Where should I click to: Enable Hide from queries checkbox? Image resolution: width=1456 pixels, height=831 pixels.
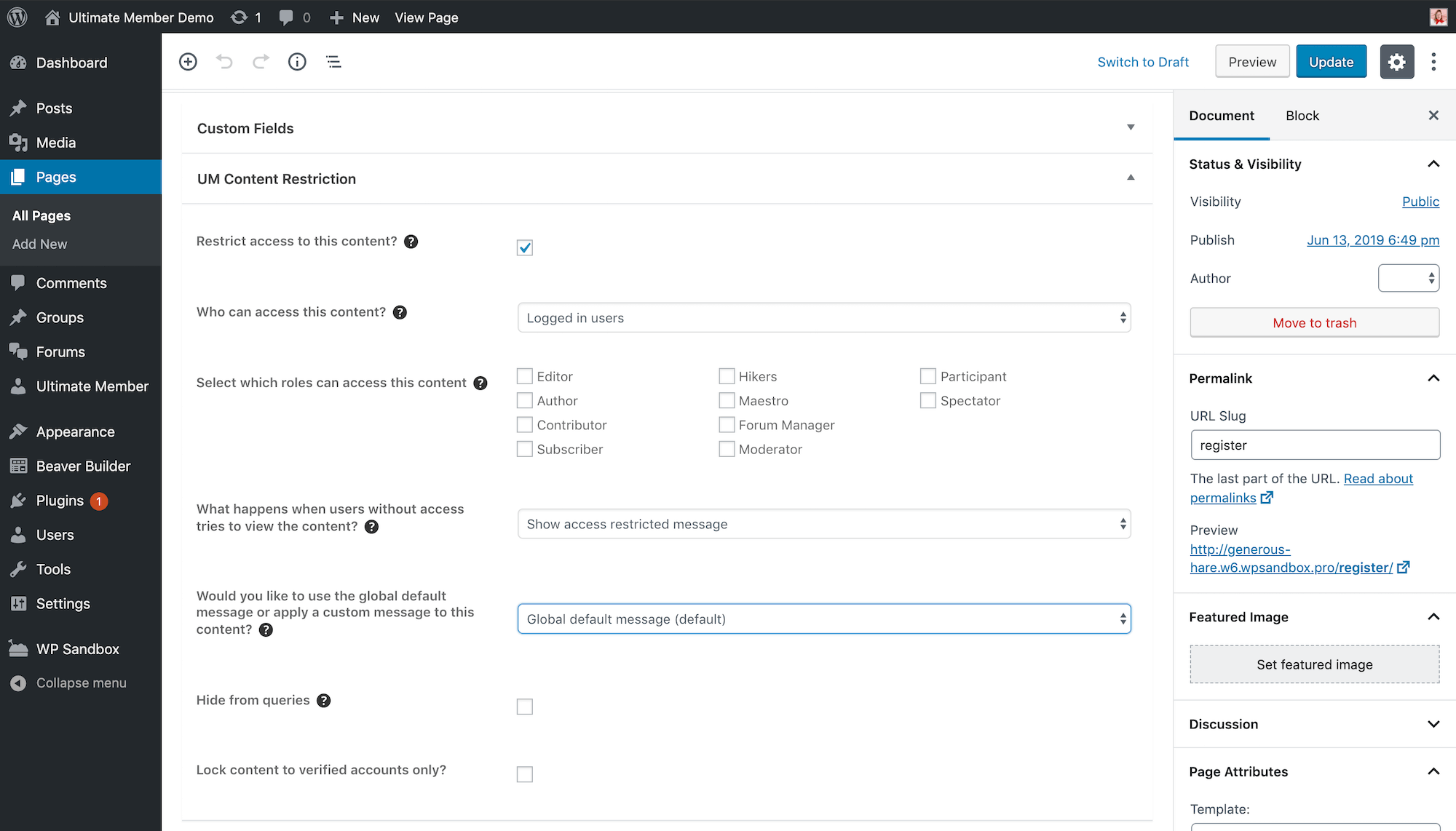pyautogui.click(x=525, y=706)
